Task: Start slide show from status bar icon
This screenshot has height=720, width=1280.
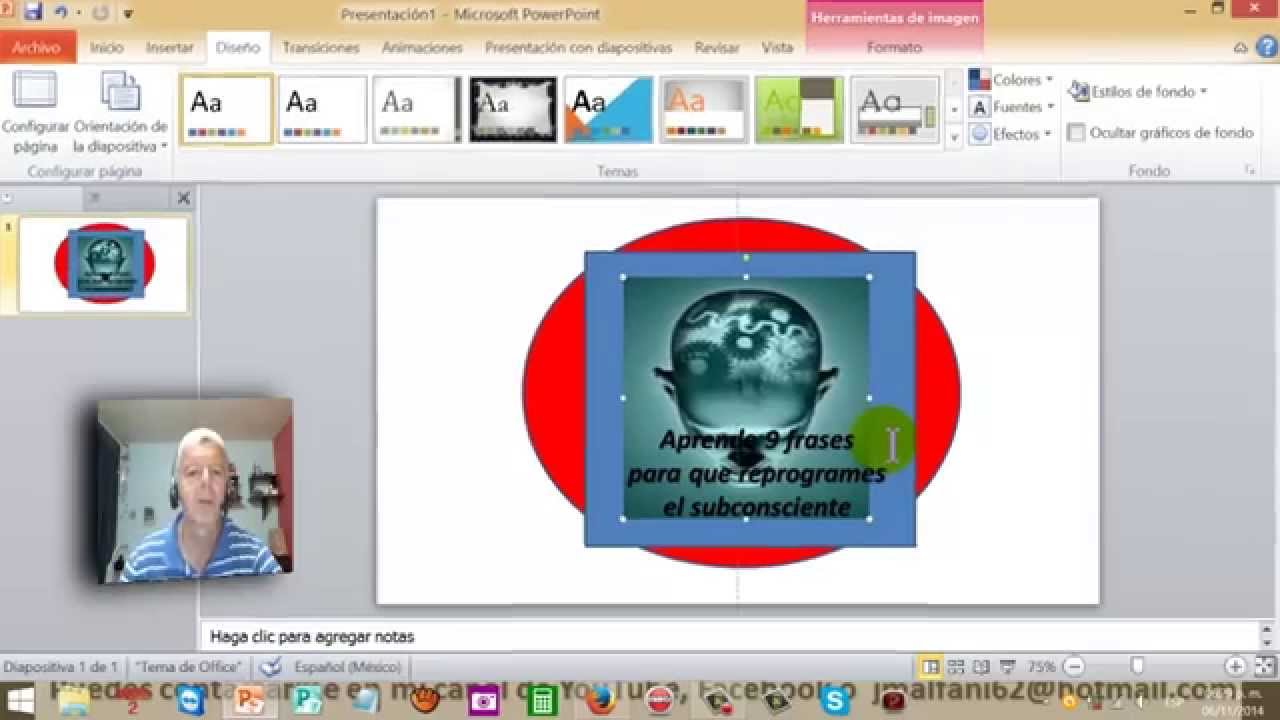Action: click(1007, 666)
